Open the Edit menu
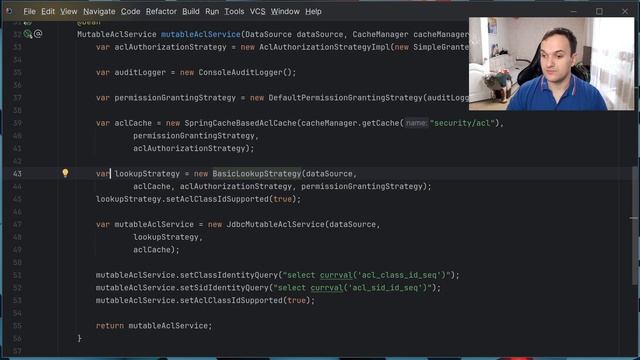This screenshot has width=640, height=360. pyautogui.click(x=48, y=11)
